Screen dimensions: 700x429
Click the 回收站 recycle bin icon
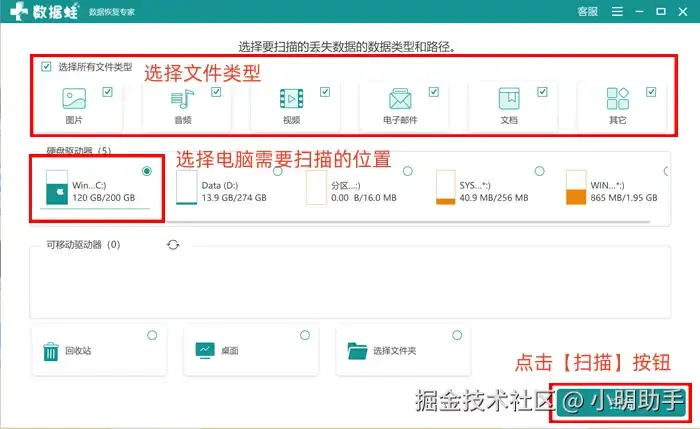(51, 351)
